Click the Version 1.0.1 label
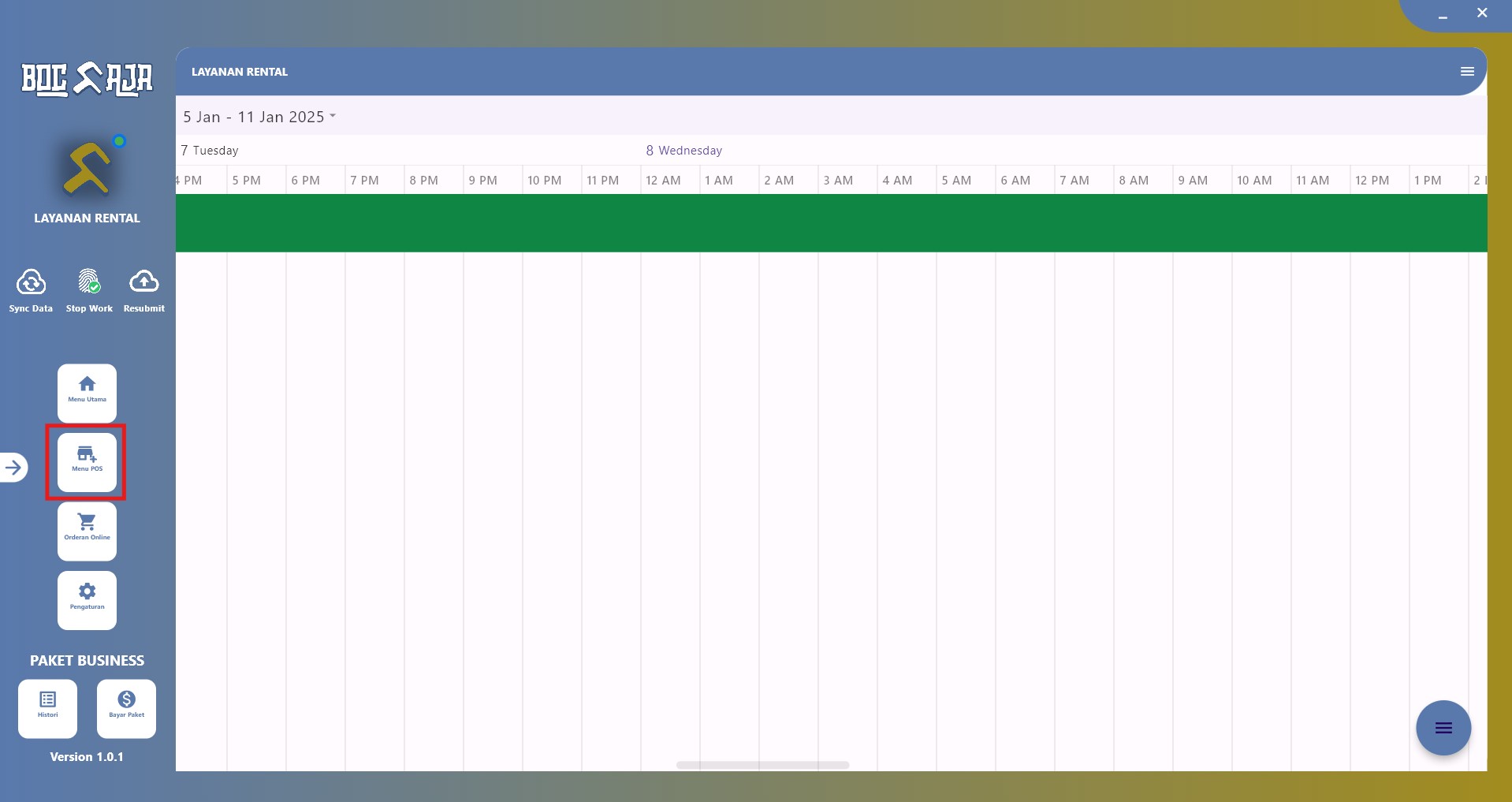 87,757
